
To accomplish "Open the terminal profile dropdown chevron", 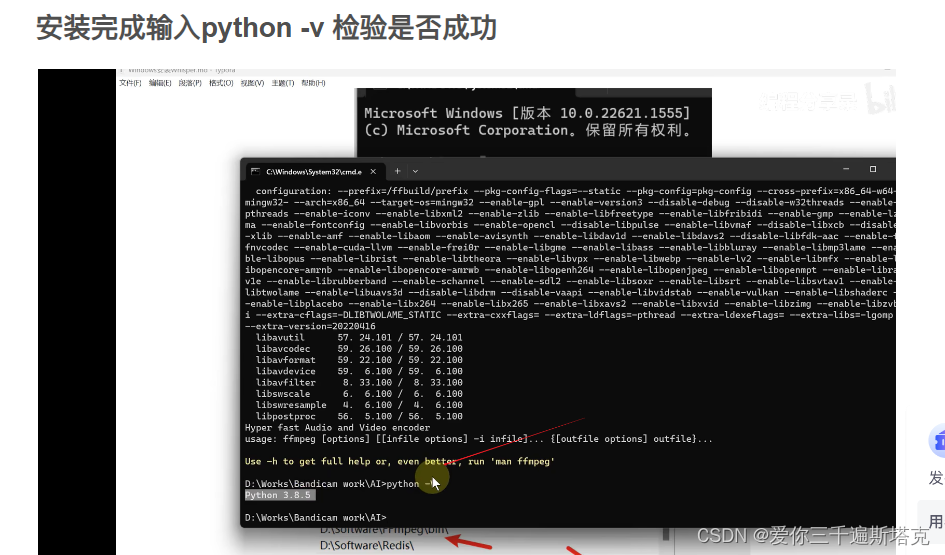I will tap(415, 172).
